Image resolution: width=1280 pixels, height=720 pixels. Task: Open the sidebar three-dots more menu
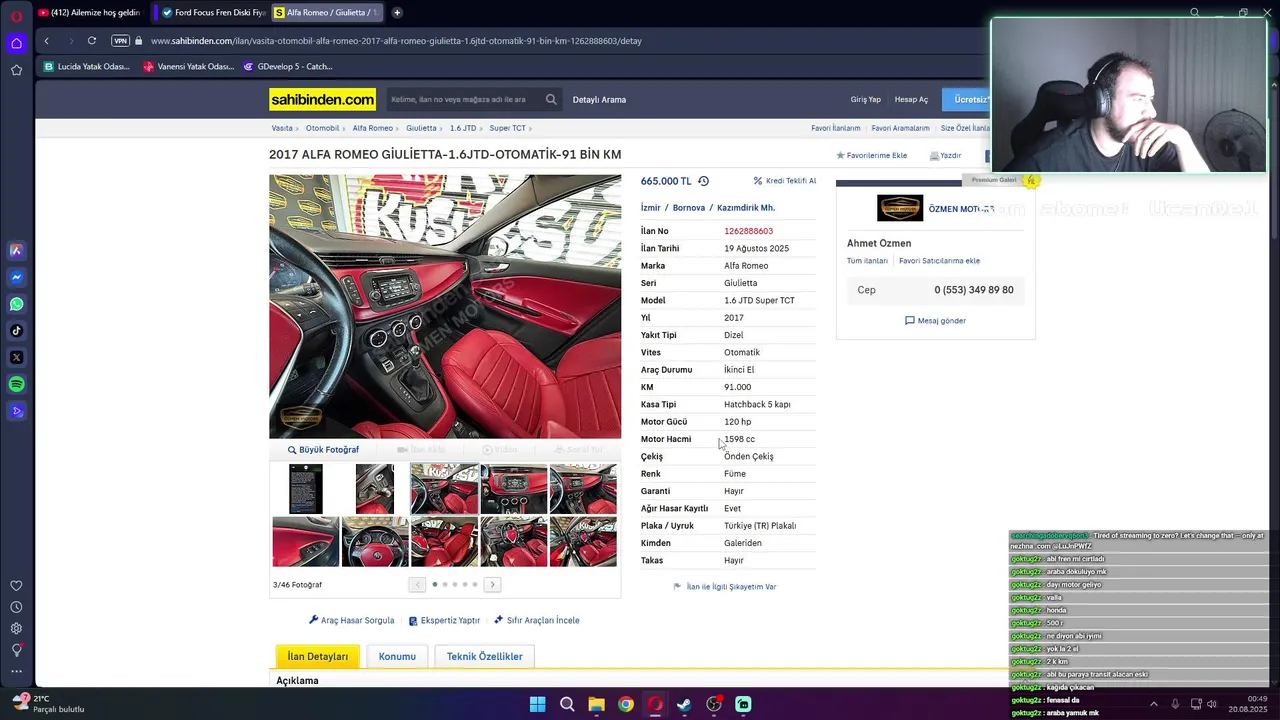16,671
